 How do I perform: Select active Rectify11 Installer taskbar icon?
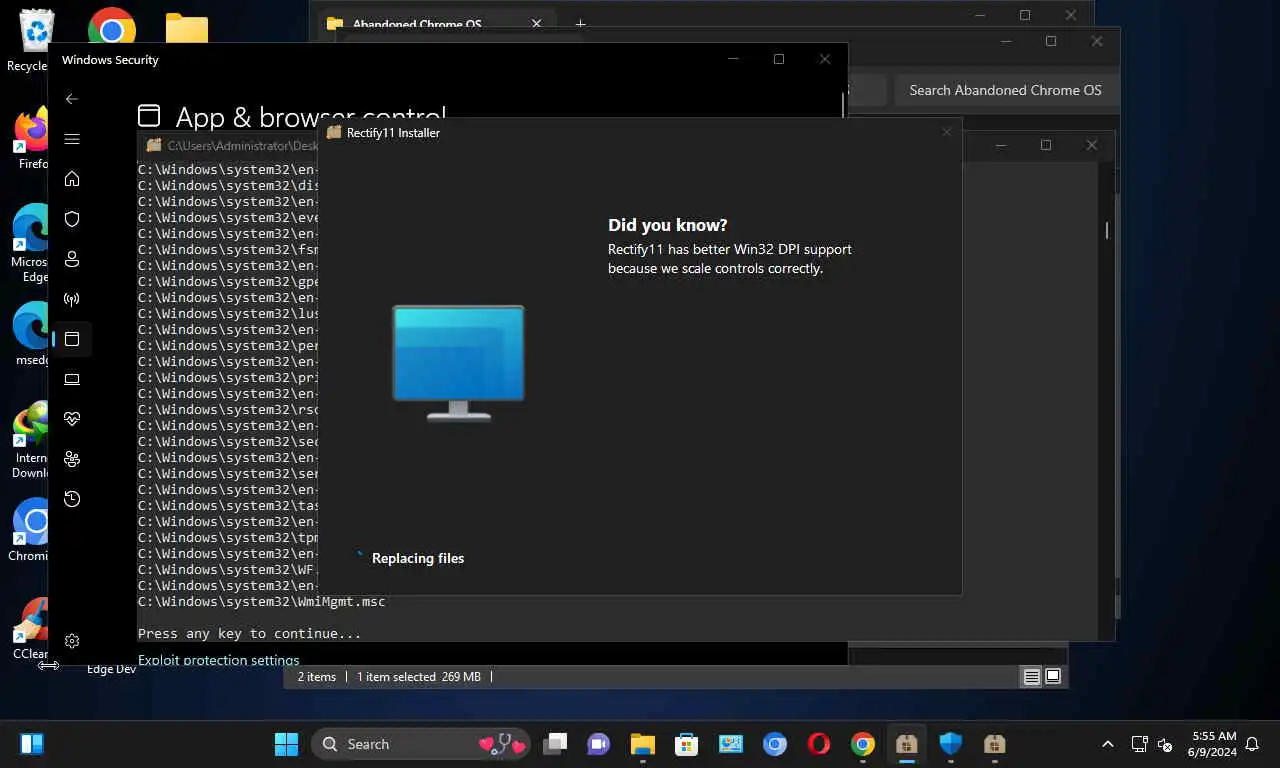907,744
